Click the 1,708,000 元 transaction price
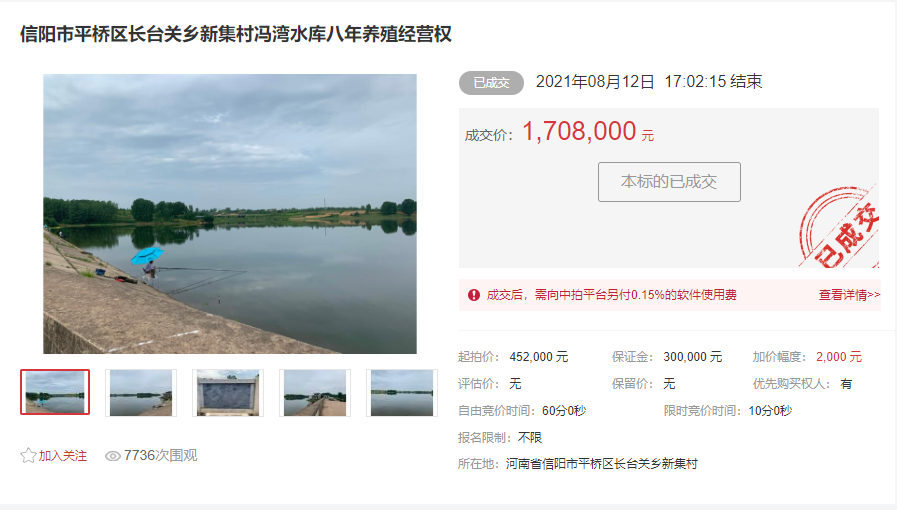The width and height of the screenshot is (897, 510). coord(588,132)
